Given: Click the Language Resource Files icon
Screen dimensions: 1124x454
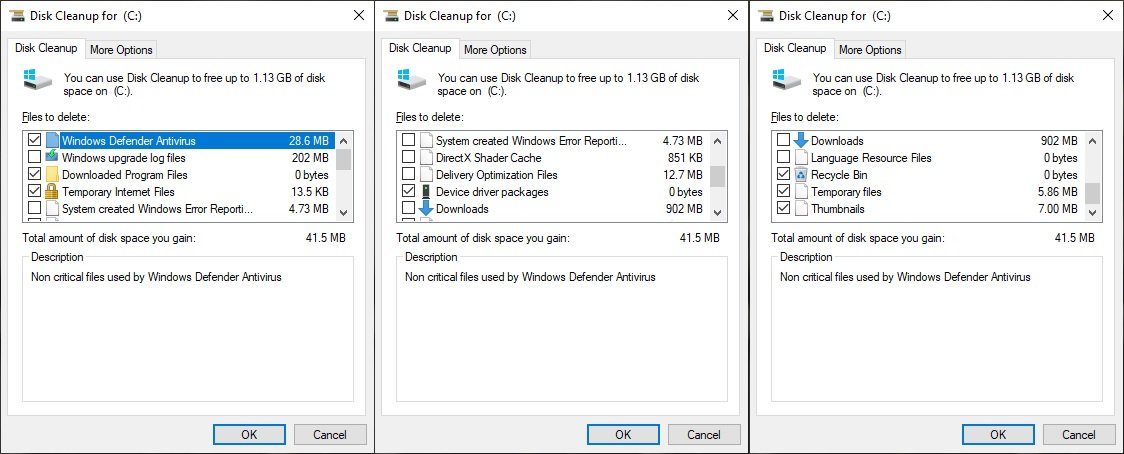Looking at the screenshot, I should tap(801, 158).
